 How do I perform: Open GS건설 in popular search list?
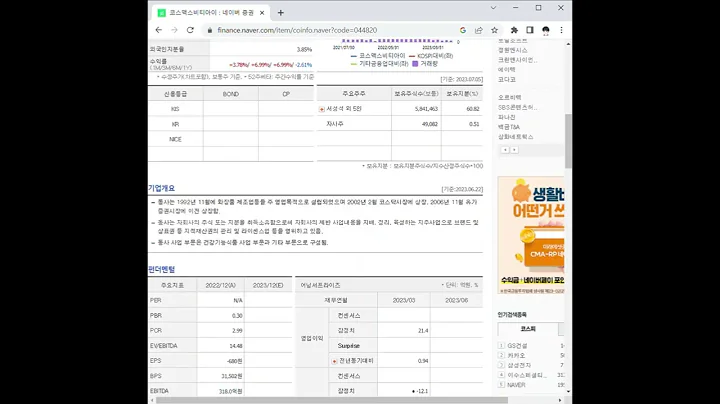517,346
